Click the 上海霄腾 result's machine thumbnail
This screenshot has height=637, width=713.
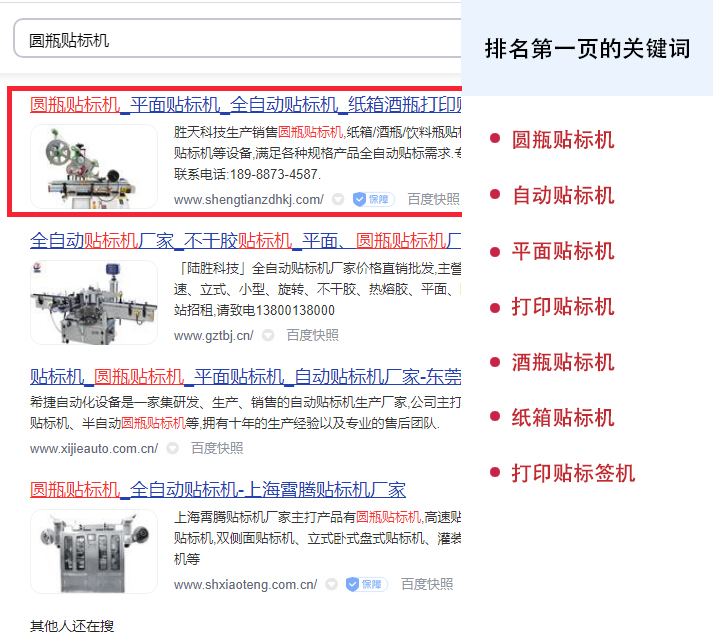(94, 551)
